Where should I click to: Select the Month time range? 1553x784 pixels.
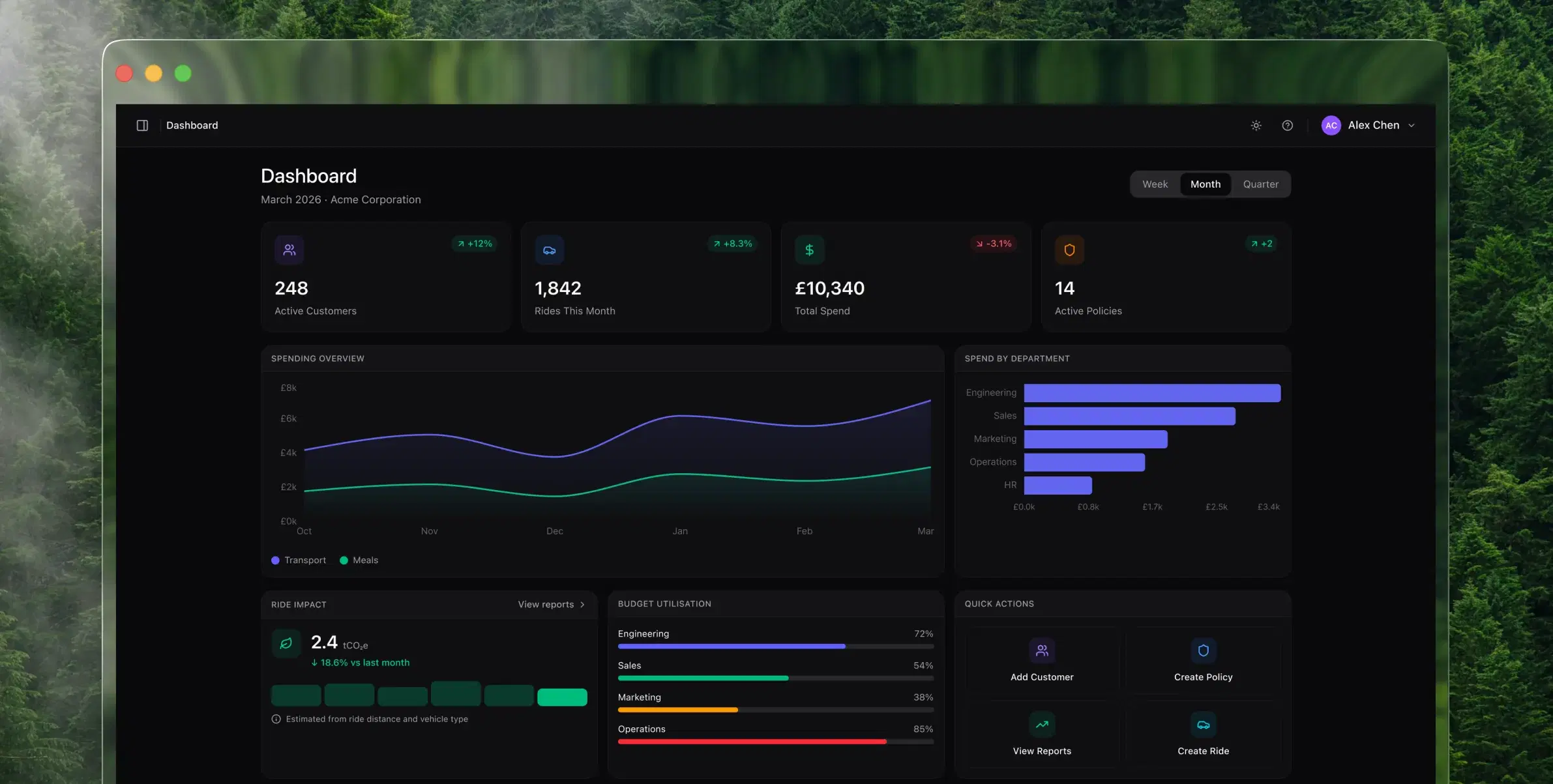coord(1205,184)
